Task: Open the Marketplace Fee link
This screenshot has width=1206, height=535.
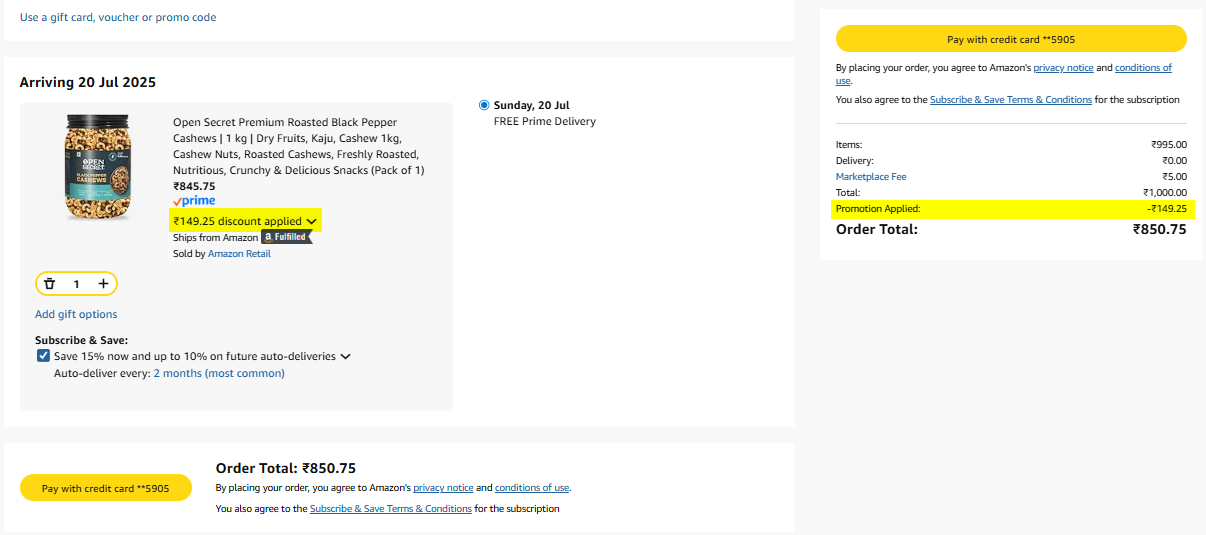Action: click(871, 176)
